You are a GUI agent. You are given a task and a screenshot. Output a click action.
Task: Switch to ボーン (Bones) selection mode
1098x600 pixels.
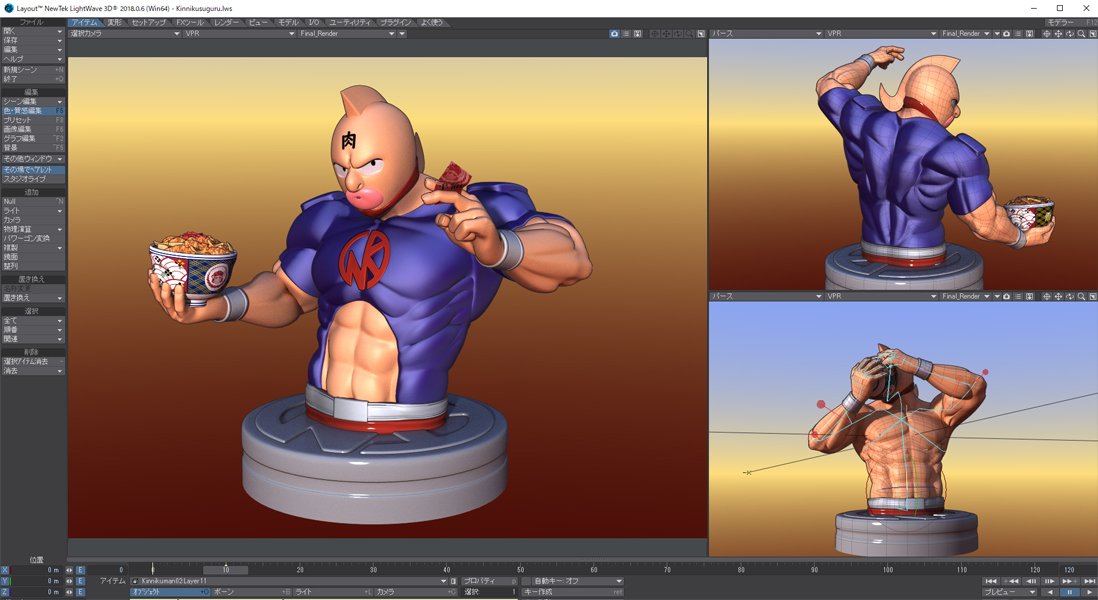click(x=251, y=592)
